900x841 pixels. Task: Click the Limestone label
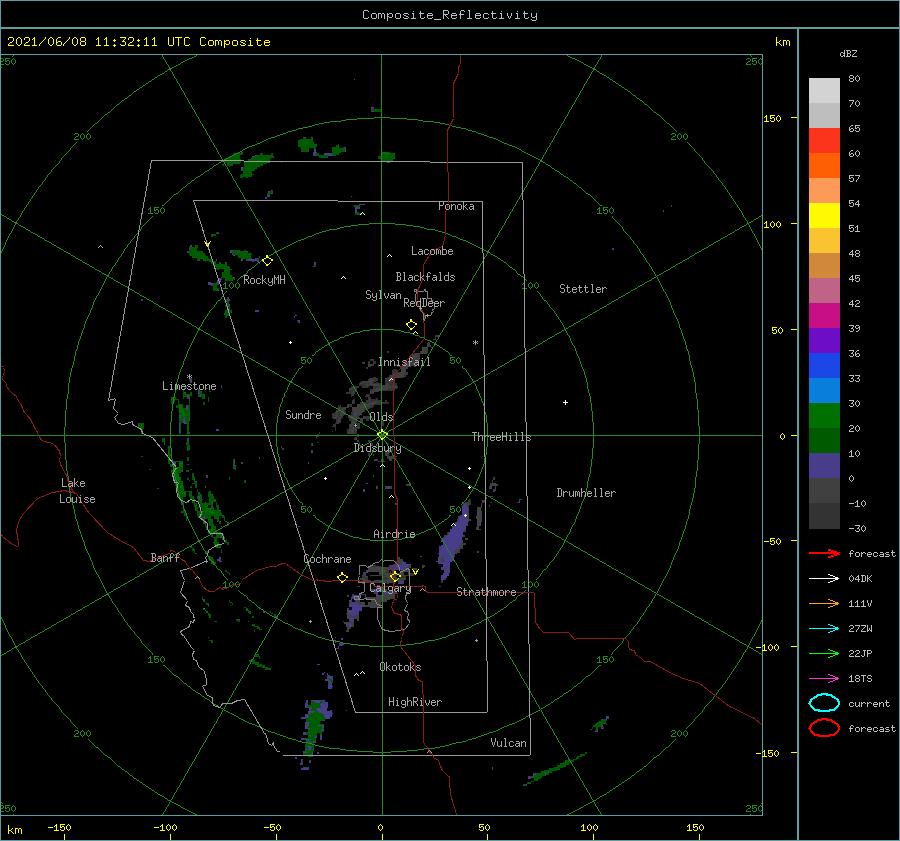[x=189, y=386]
